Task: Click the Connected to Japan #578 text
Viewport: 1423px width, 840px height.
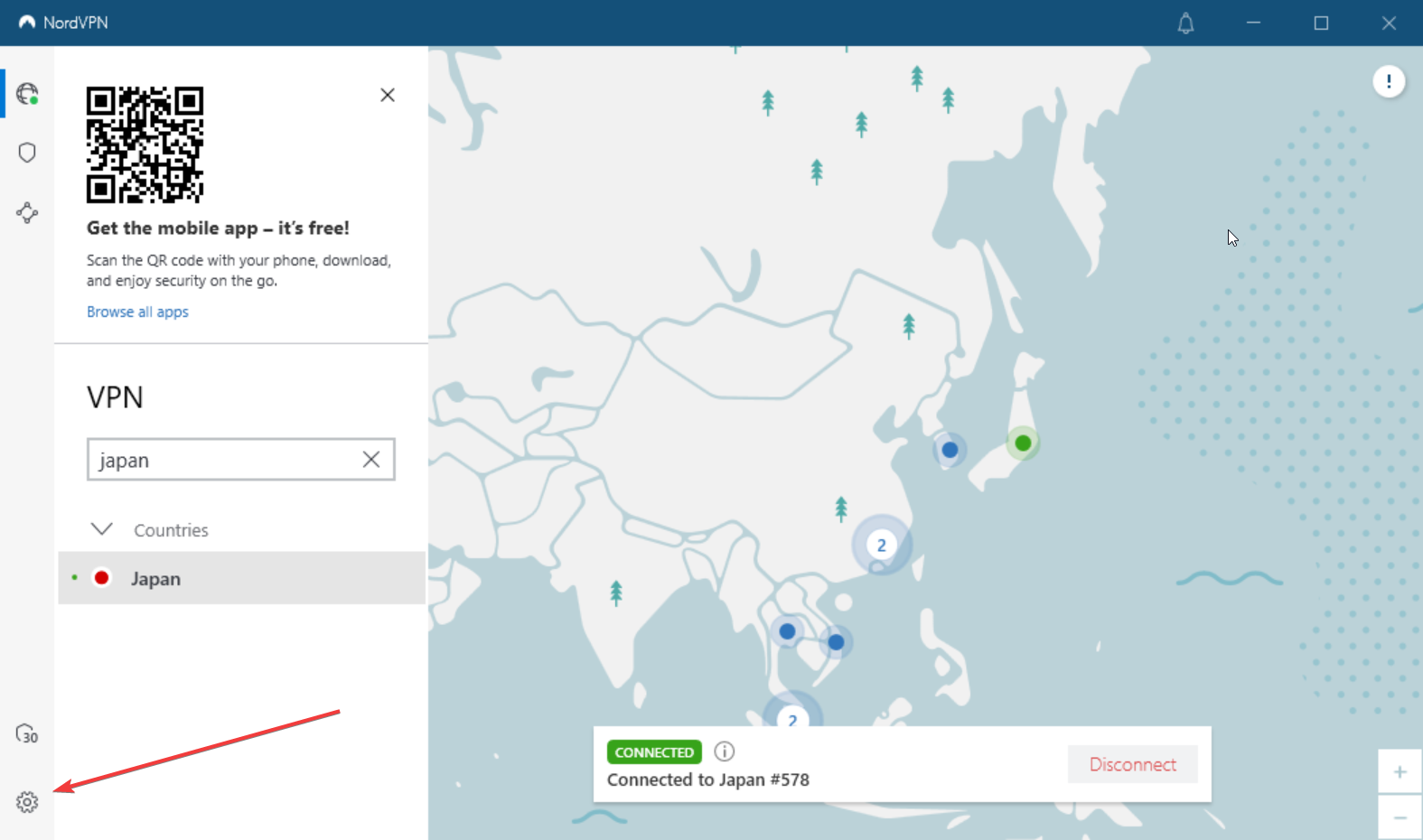Action: click(x=708, y=779)
